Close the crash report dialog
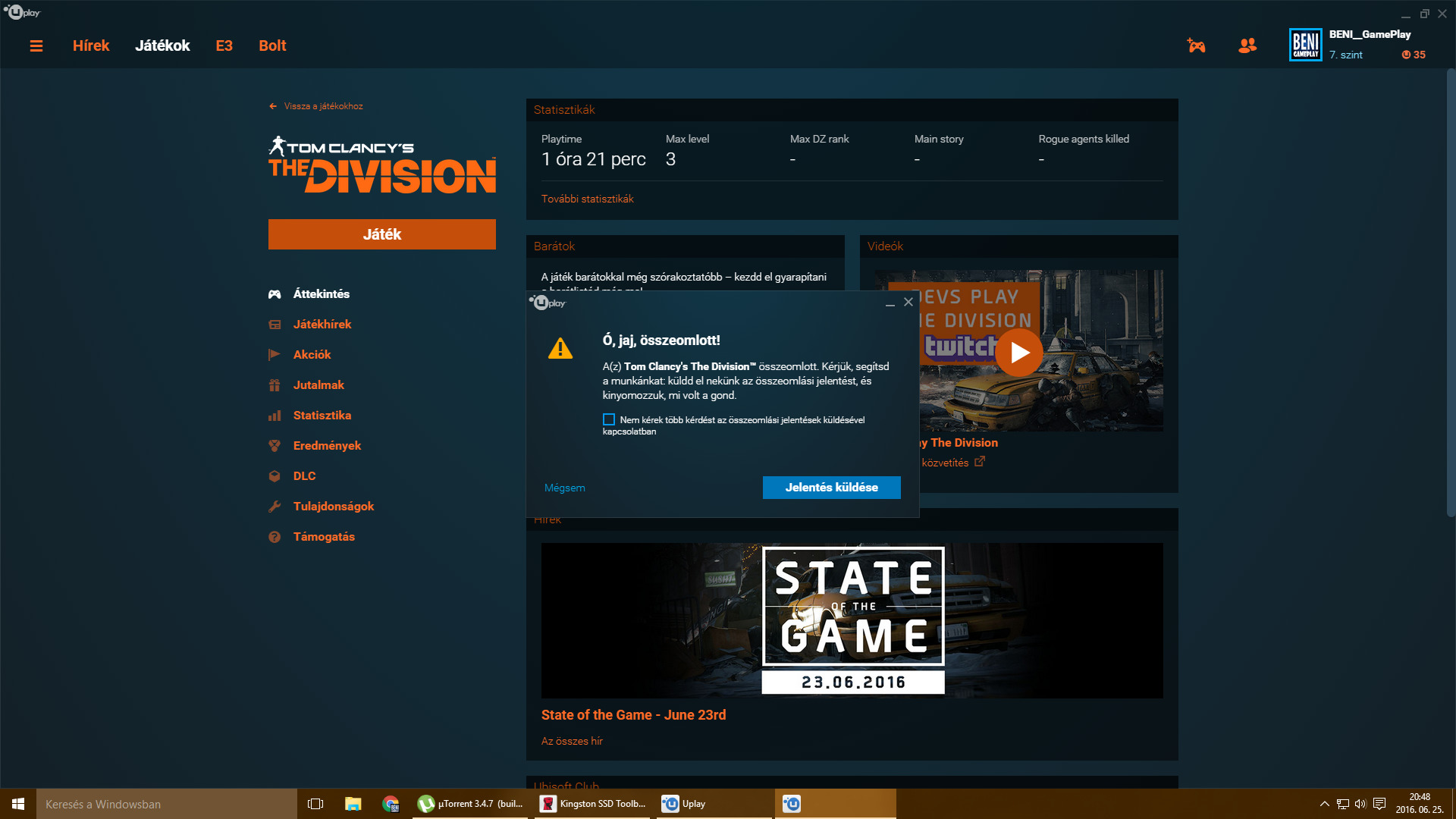The width and height of the screenshot is (1456, 819). point(908,302)
